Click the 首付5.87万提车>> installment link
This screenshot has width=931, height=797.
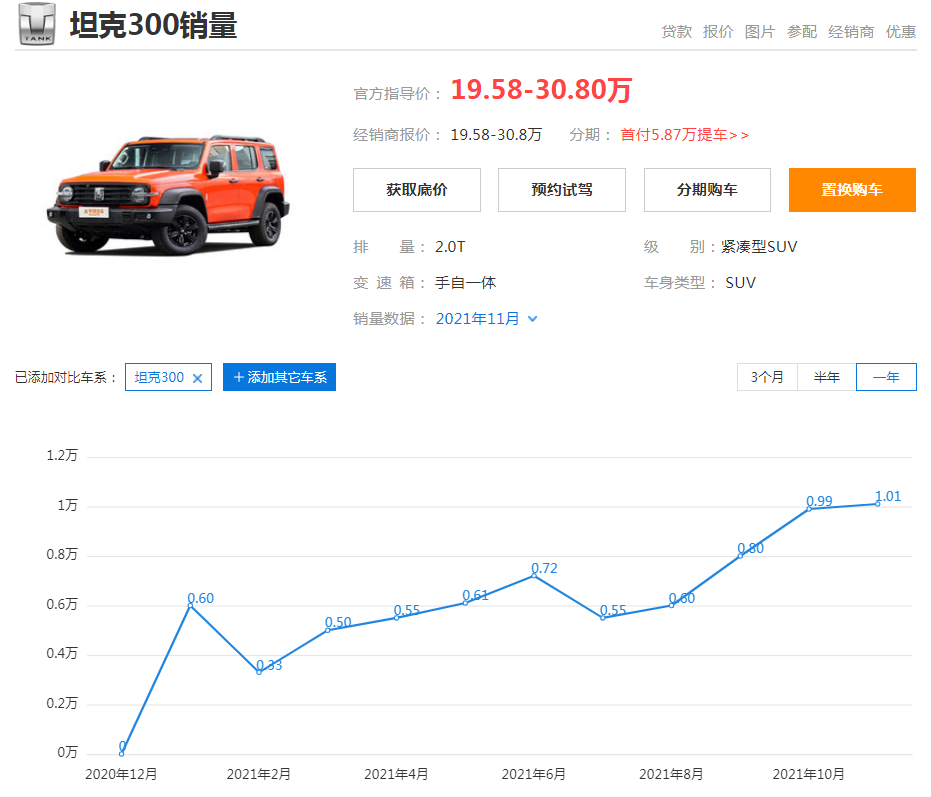point(684,135)
